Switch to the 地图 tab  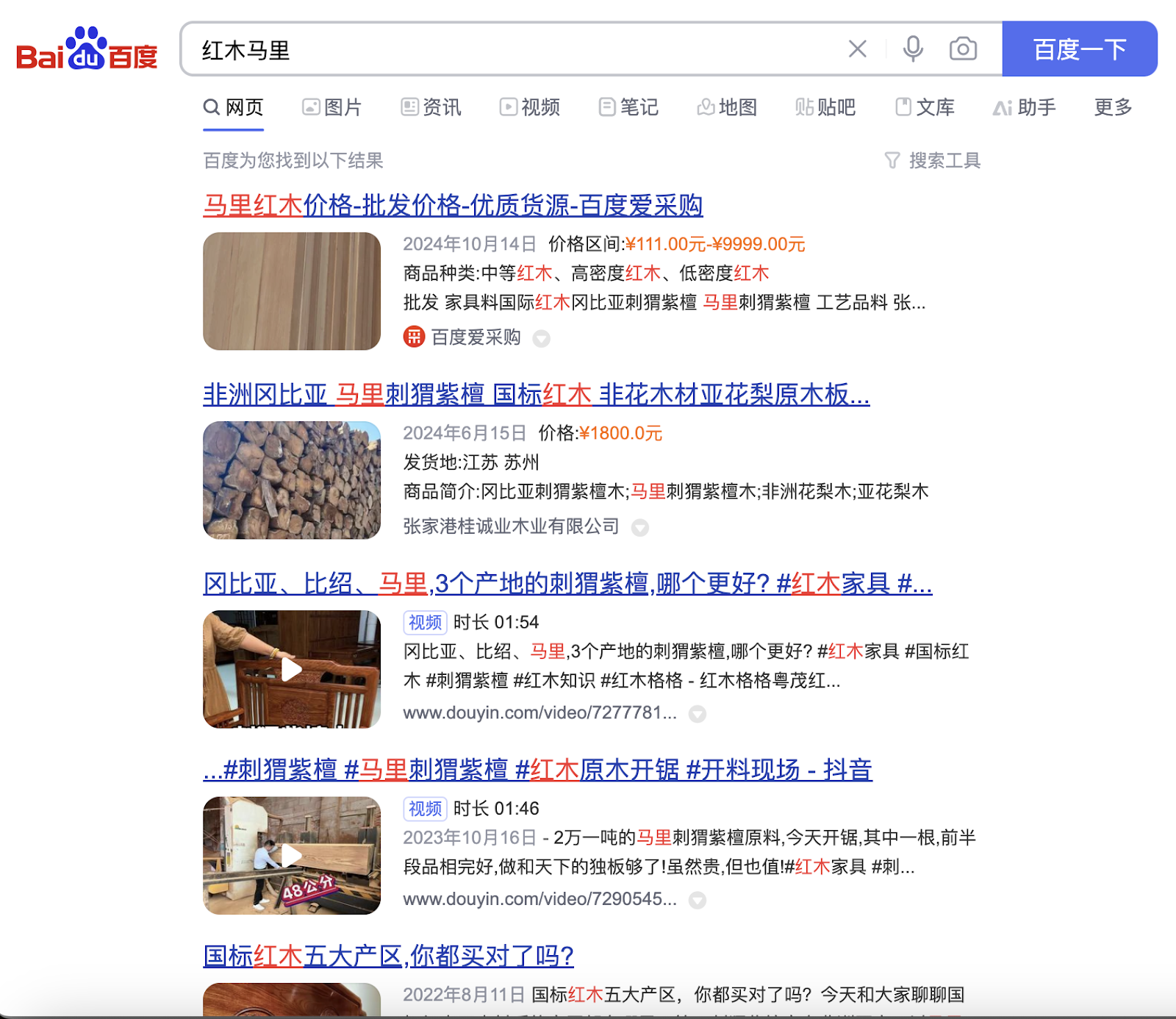[x=727, y=107]
